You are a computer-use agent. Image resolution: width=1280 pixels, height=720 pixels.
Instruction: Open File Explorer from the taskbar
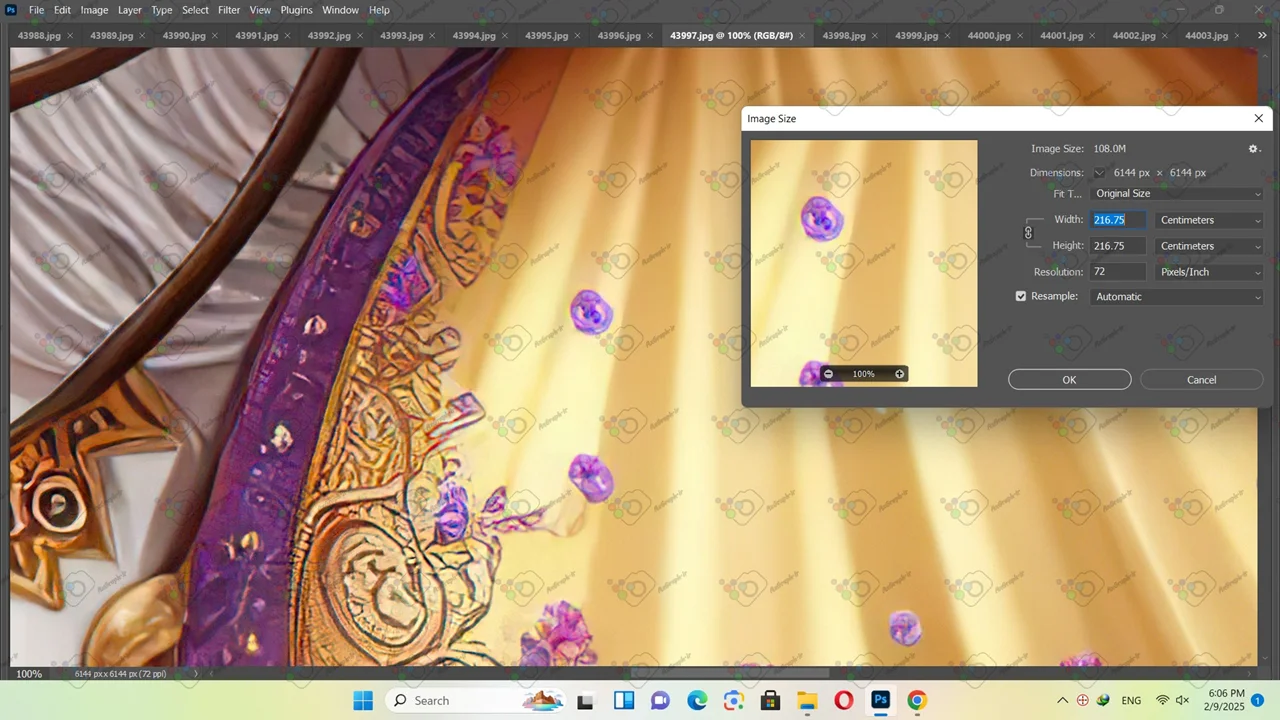[807, 700]
